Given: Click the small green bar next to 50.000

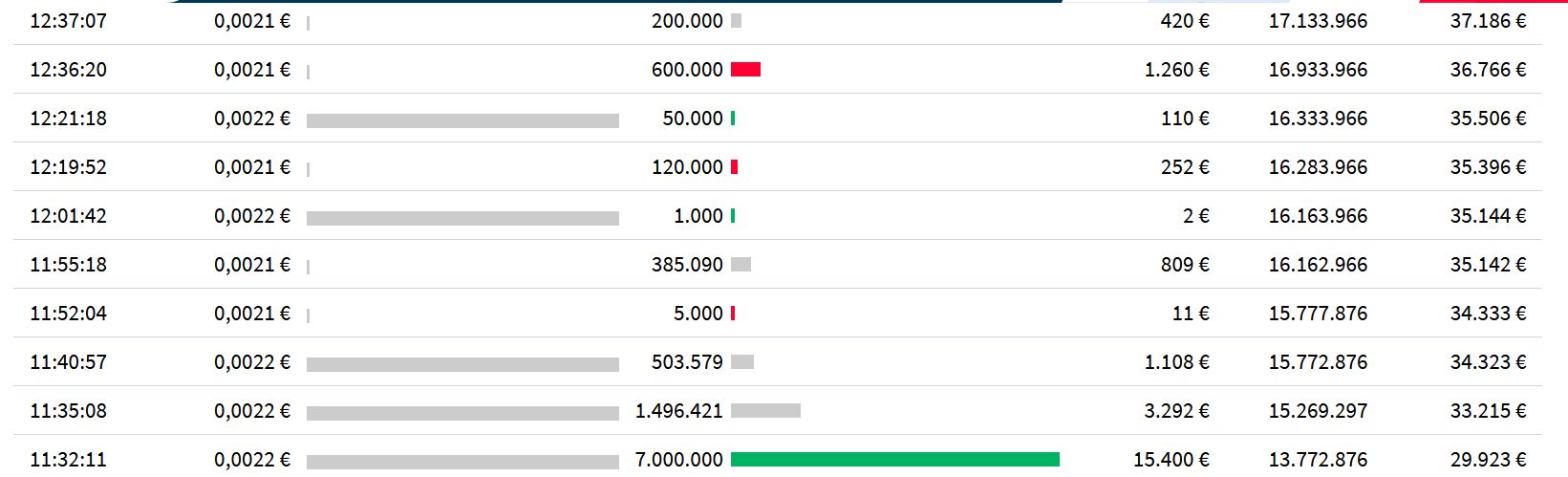Looking at the screenshot, I should click(733, 119).
